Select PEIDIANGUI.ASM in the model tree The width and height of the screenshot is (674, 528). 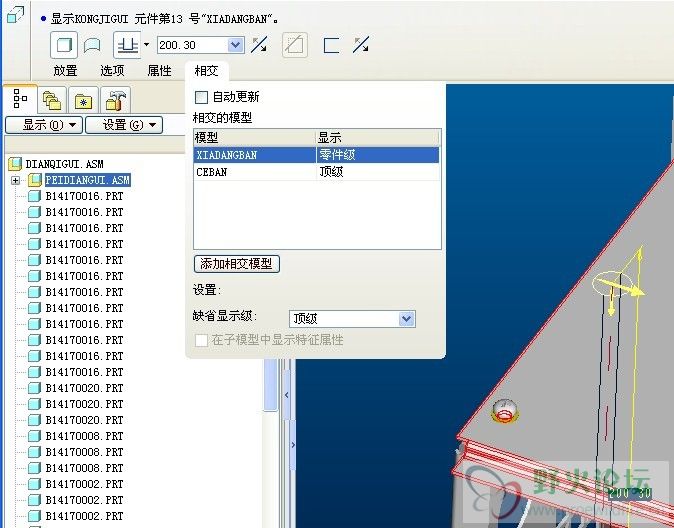pyautogui.click(x=87, y=180)
